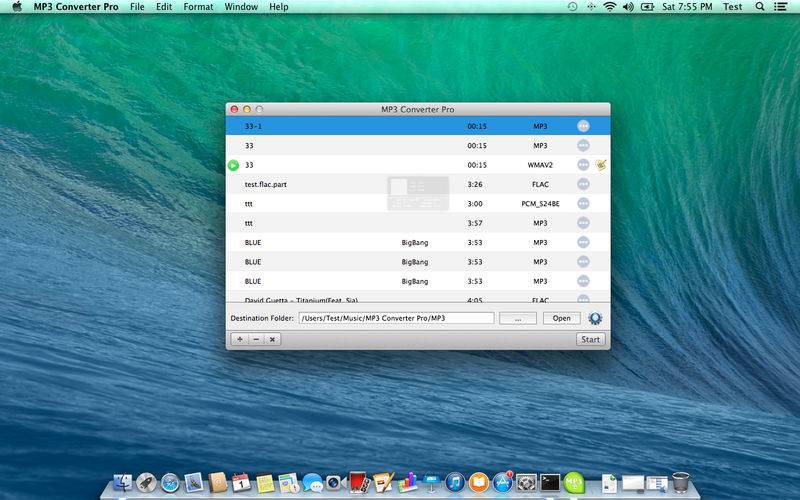Clear the list with the x button
This screenshot has height=500, width=800.
(272, 339)
